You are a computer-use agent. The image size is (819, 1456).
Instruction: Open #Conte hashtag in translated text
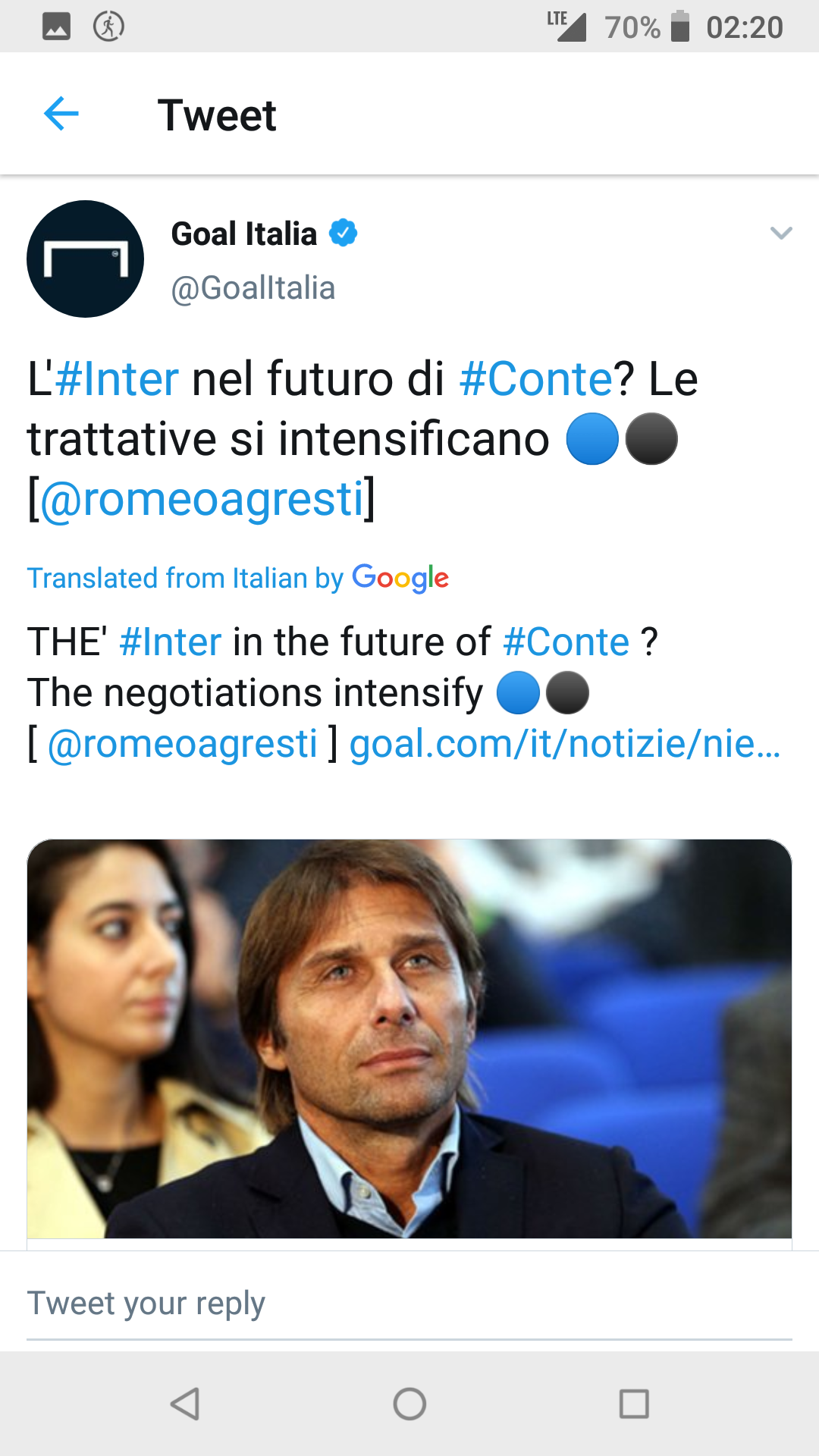pyautogui.click(x=566, y=642)
